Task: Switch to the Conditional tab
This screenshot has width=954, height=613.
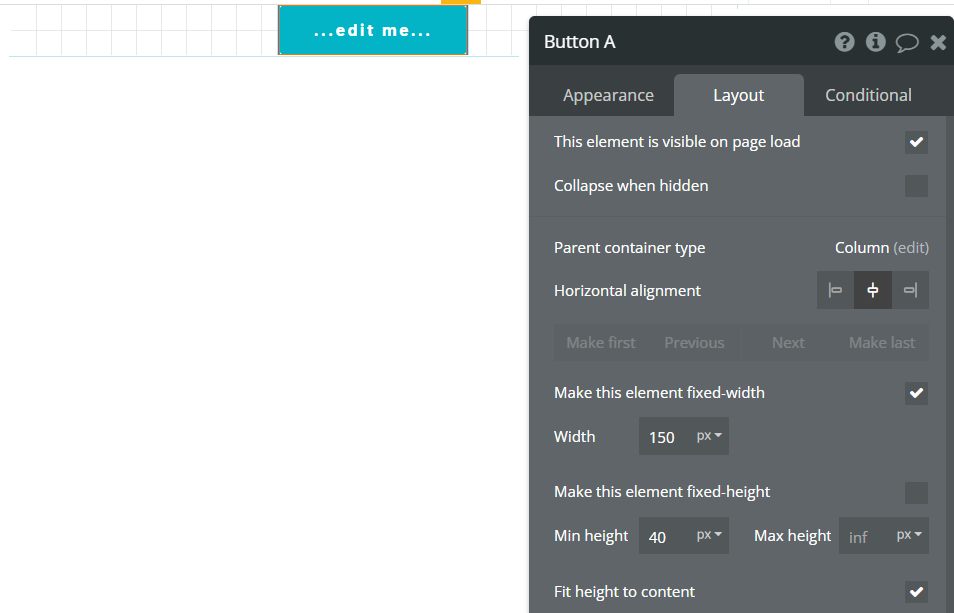Action: (x=868, y=96)
